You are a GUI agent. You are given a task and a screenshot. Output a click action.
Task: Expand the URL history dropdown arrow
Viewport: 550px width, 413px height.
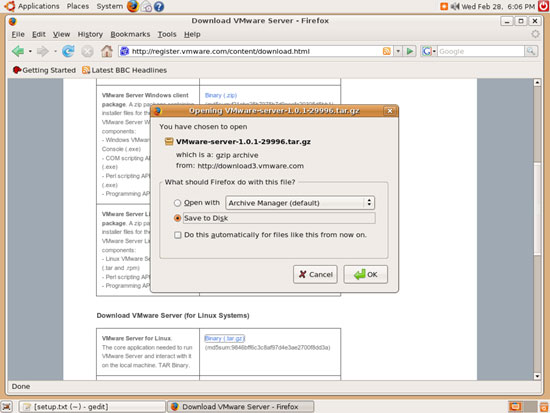[x=398, y=51]
